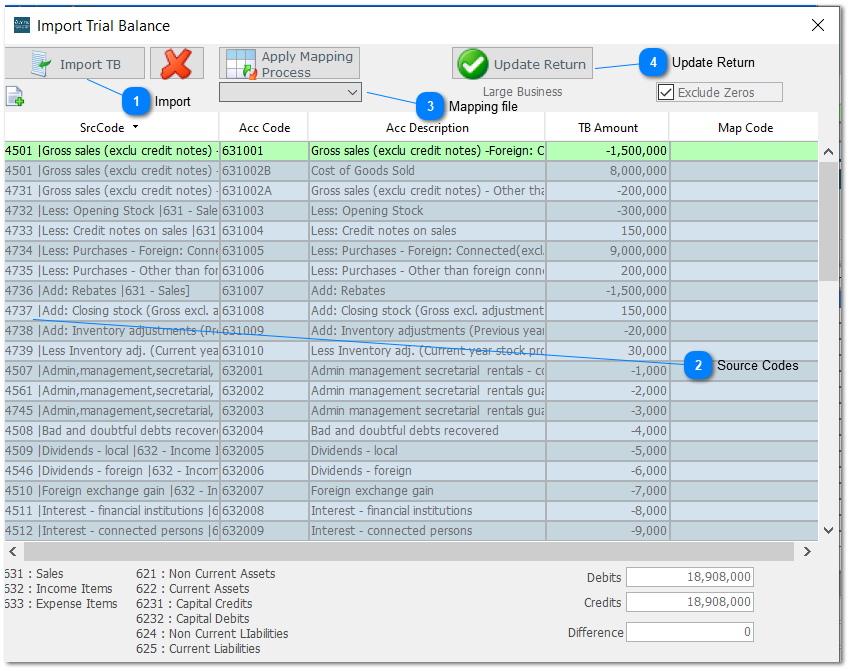Click the new-document icon with green plus
The width and height of the screenshot is (850, 671).
(13, 95)
